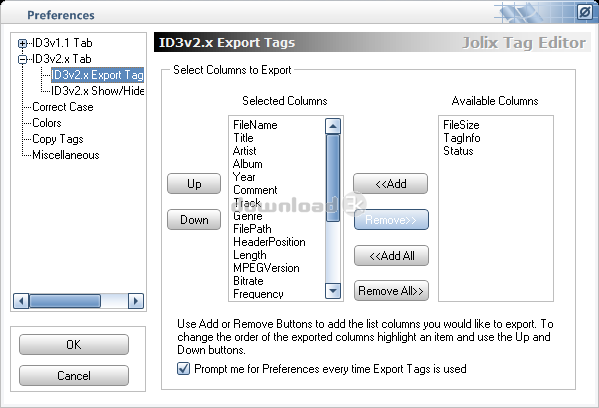Select FileSize in Available Columns
This screenshot has width=599, height=408.
461,125
